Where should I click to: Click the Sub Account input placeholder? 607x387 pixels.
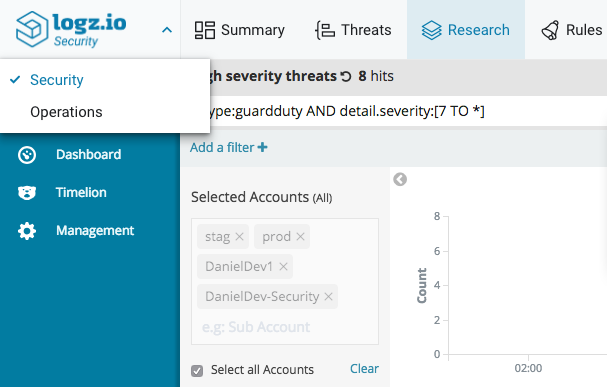click(x=256, y=327)
